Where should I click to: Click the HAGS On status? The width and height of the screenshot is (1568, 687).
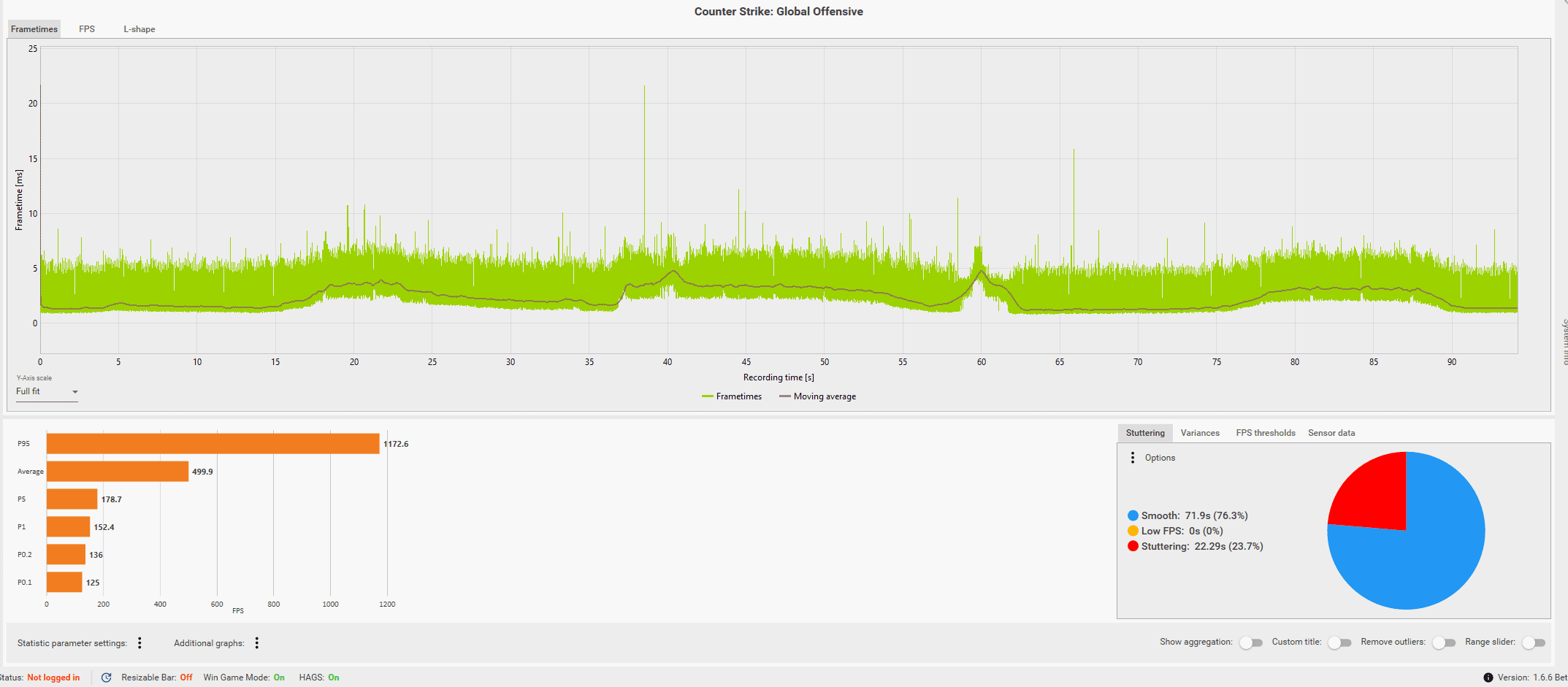click(319, 678)
